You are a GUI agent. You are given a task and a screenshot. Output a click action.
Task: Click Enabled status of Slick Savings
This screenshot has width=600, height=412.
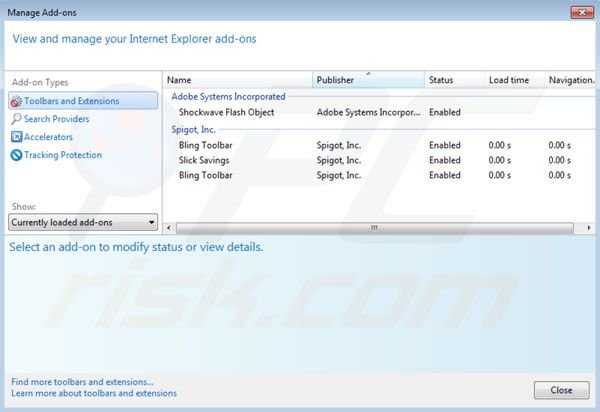(445, 160)
